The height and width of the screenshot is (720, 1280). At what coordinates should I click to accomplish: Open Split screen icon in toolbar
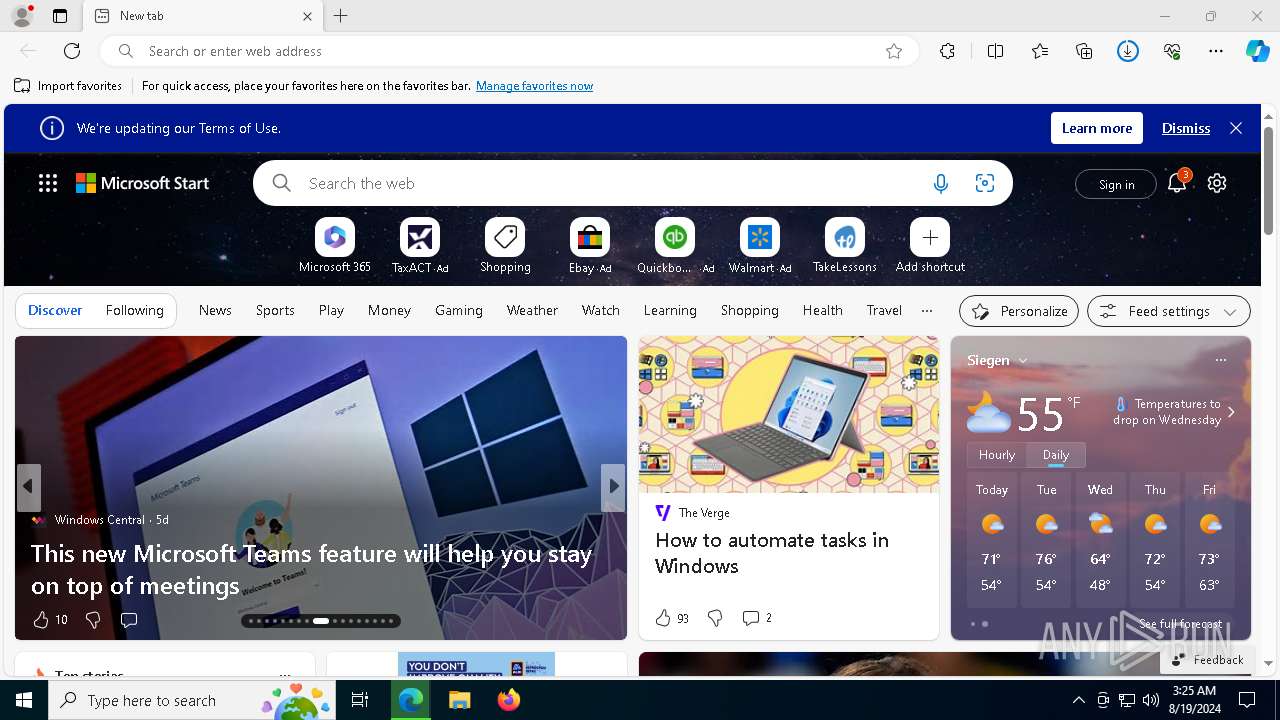click(x=995, y=51)
